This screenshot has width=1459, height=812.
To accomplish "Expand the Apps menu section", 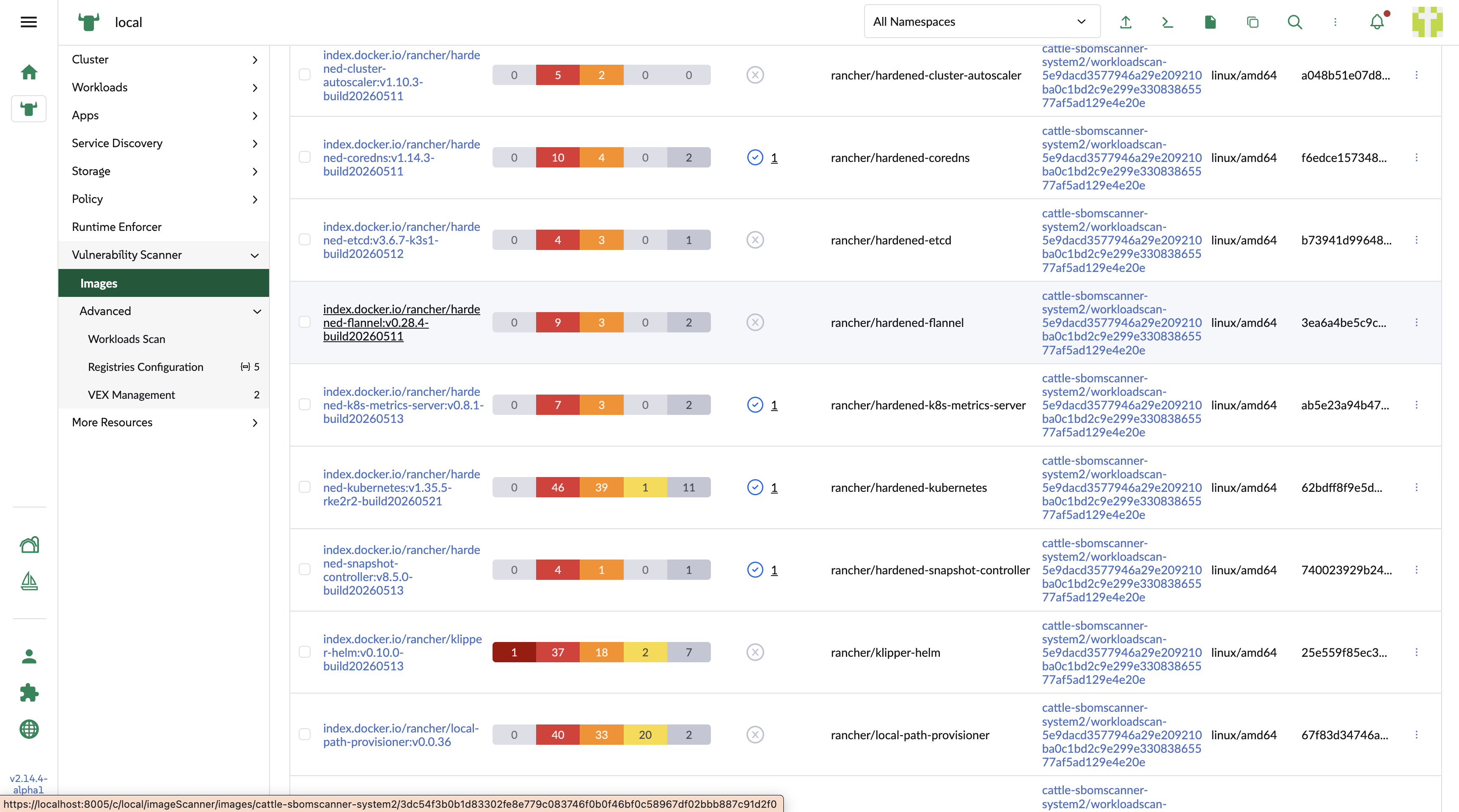I will (x=164, y=115).
